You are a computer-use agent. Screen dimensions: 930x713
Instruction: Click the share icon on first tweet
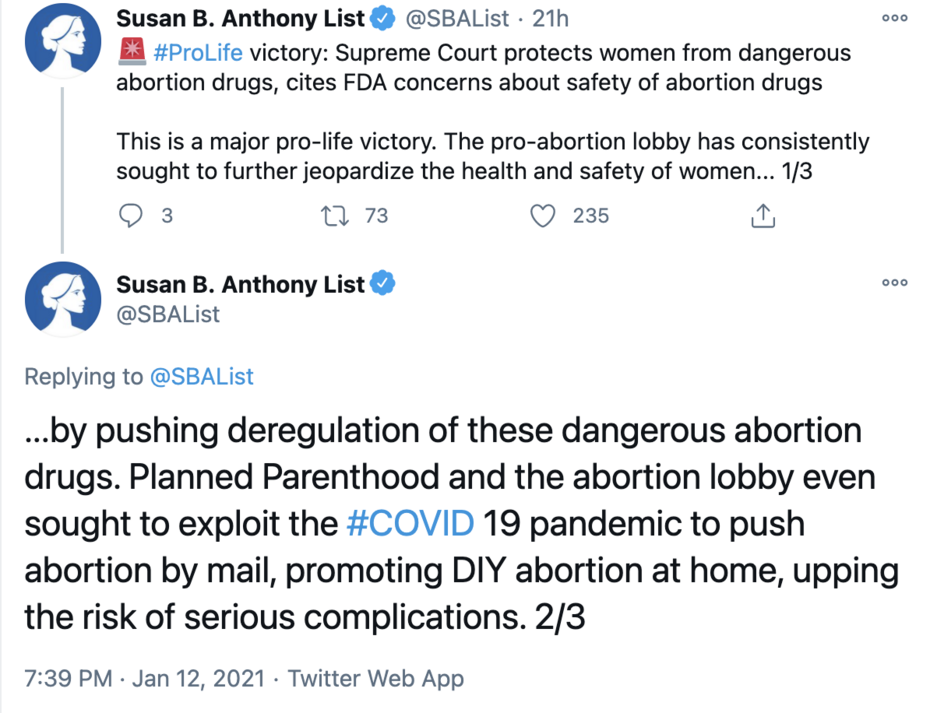762,215
